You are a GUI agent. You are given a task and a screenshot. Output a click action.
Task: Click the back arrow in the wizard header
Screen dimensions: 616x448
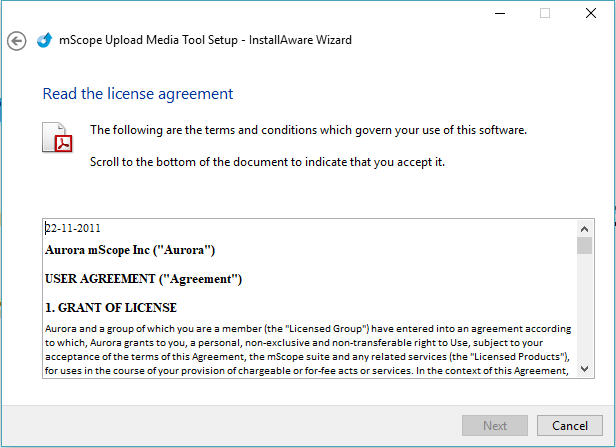(x=16, y=41)
